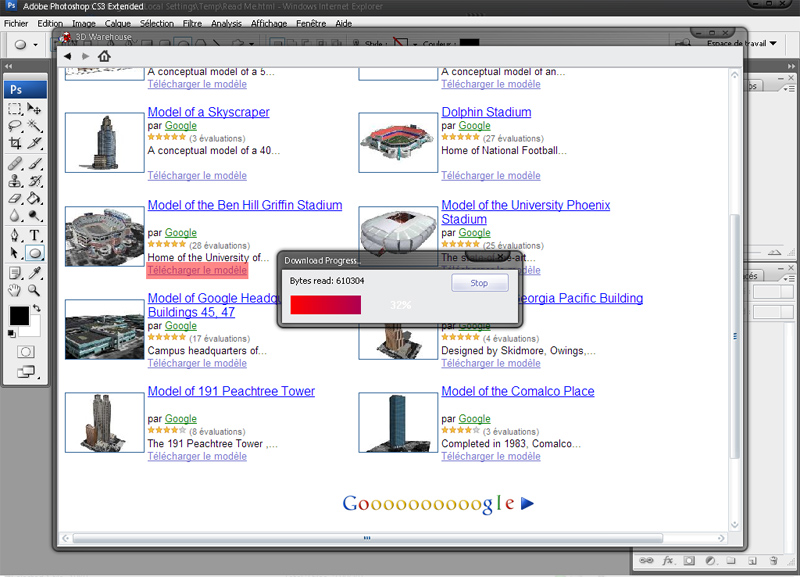Open the Aide menu
800x577 pixels.
click(343, 23)
